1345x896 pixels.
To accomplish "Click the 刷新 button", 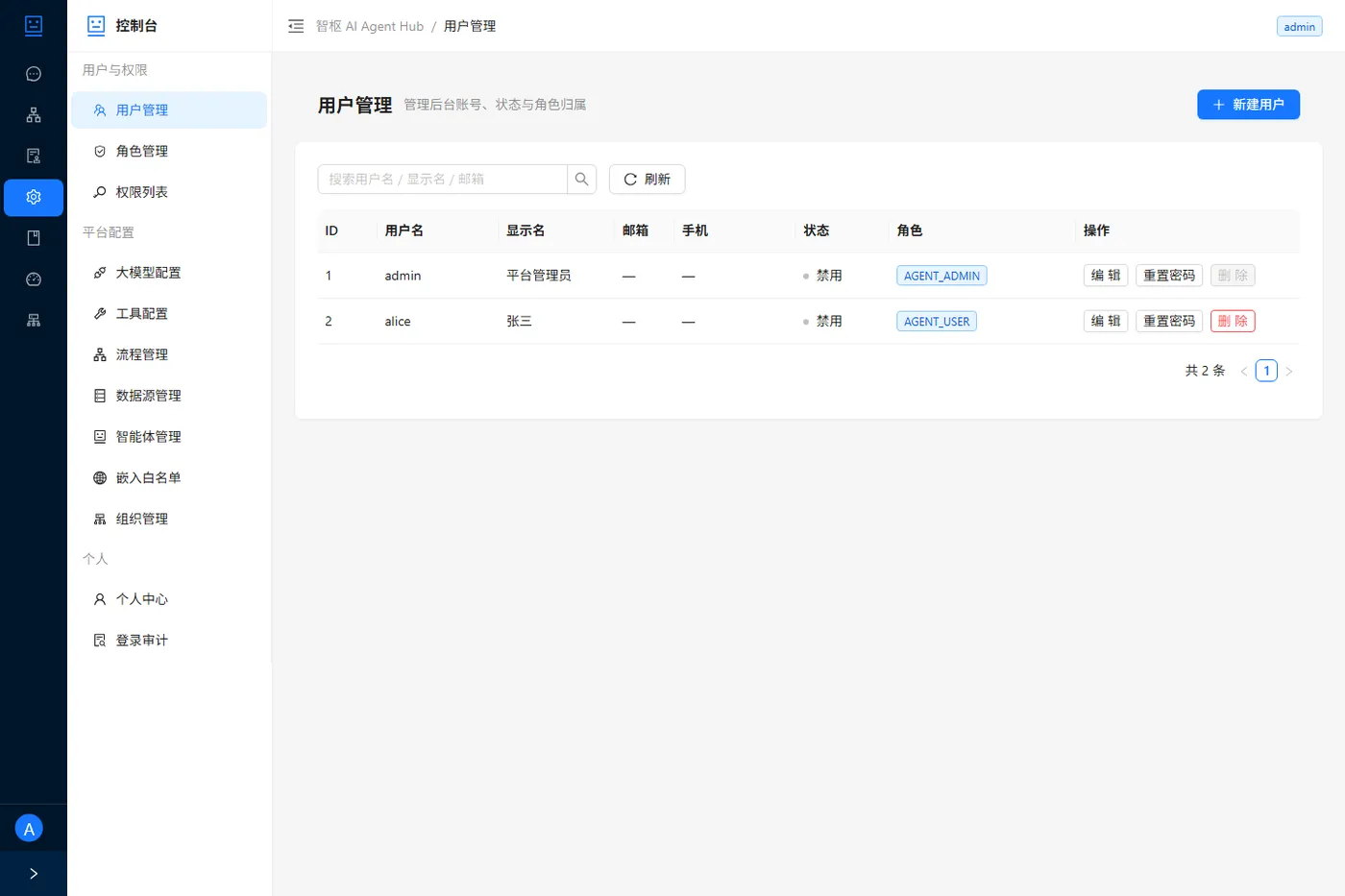I will [x=648, y=180].
